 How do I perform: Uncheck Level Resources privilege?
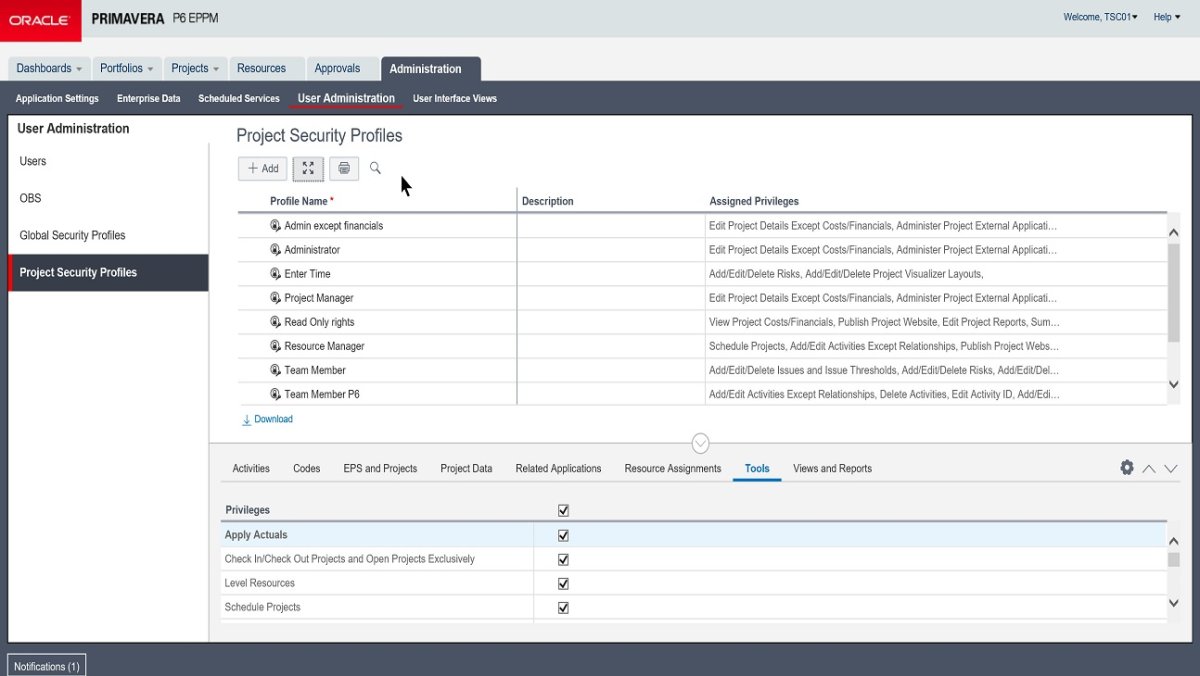[563, 583]
